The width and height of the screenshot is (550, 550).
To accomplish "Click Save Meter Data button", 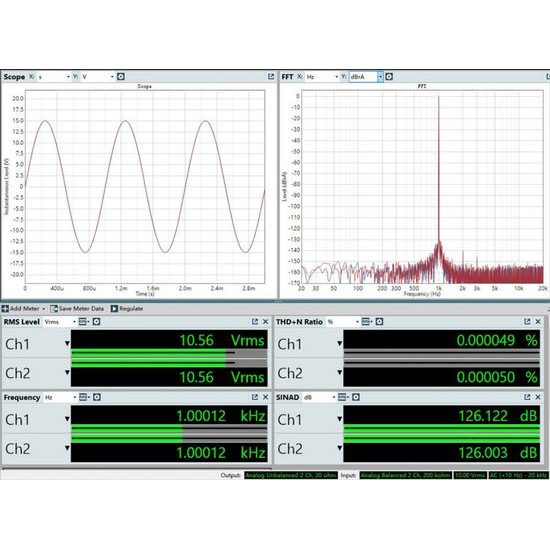I will 77,309.
